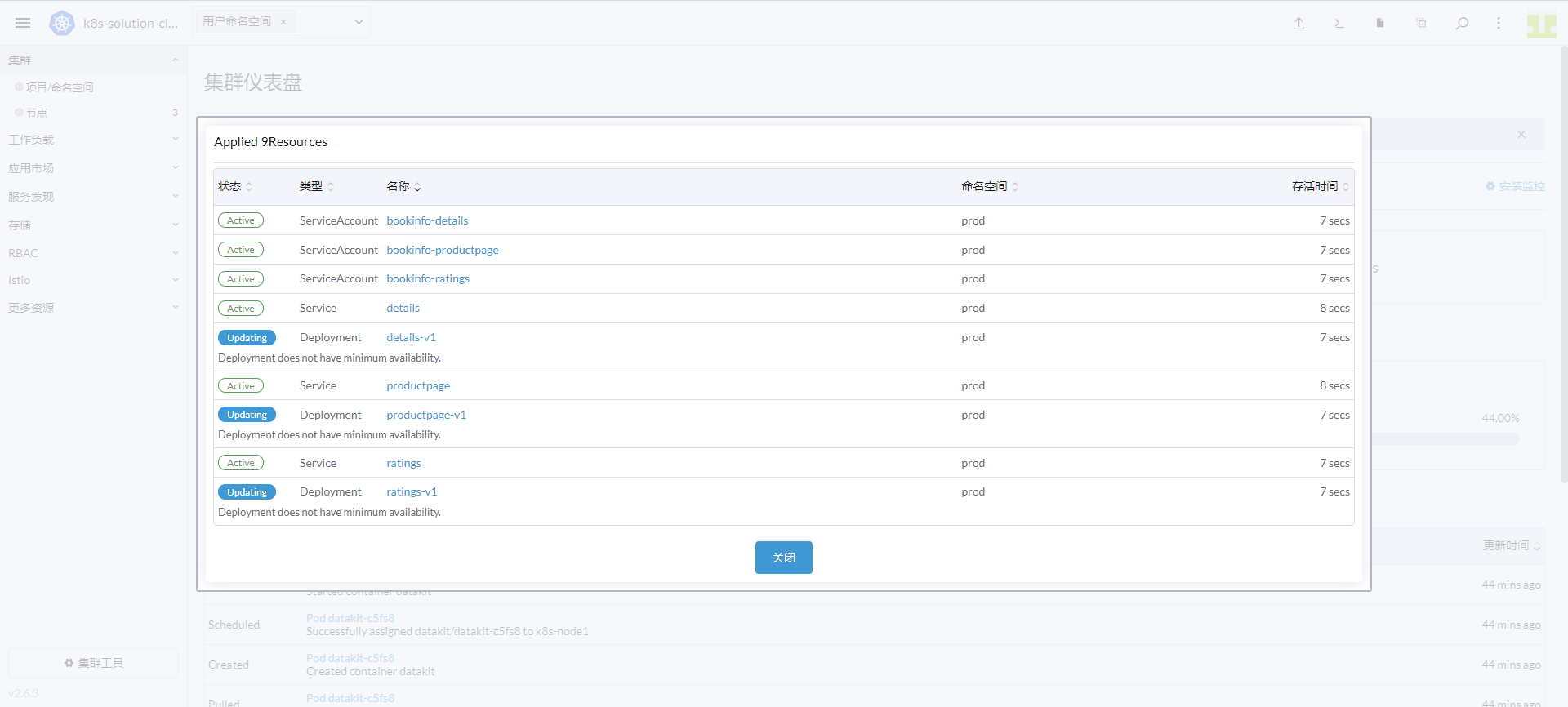
Task: Click the v2.6.3 version label
Action: point(24,693)
